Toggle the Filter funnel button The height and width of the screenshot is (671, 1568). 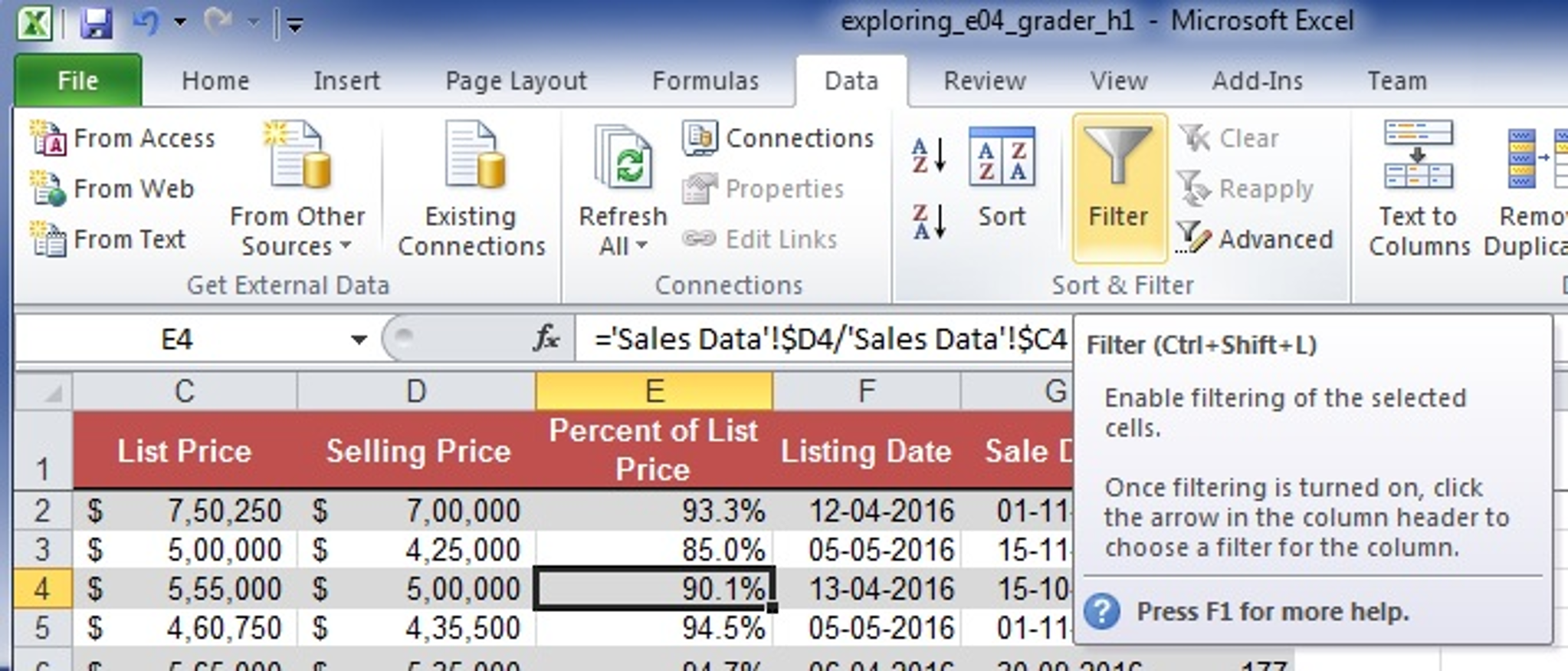tap(1119, 188)
